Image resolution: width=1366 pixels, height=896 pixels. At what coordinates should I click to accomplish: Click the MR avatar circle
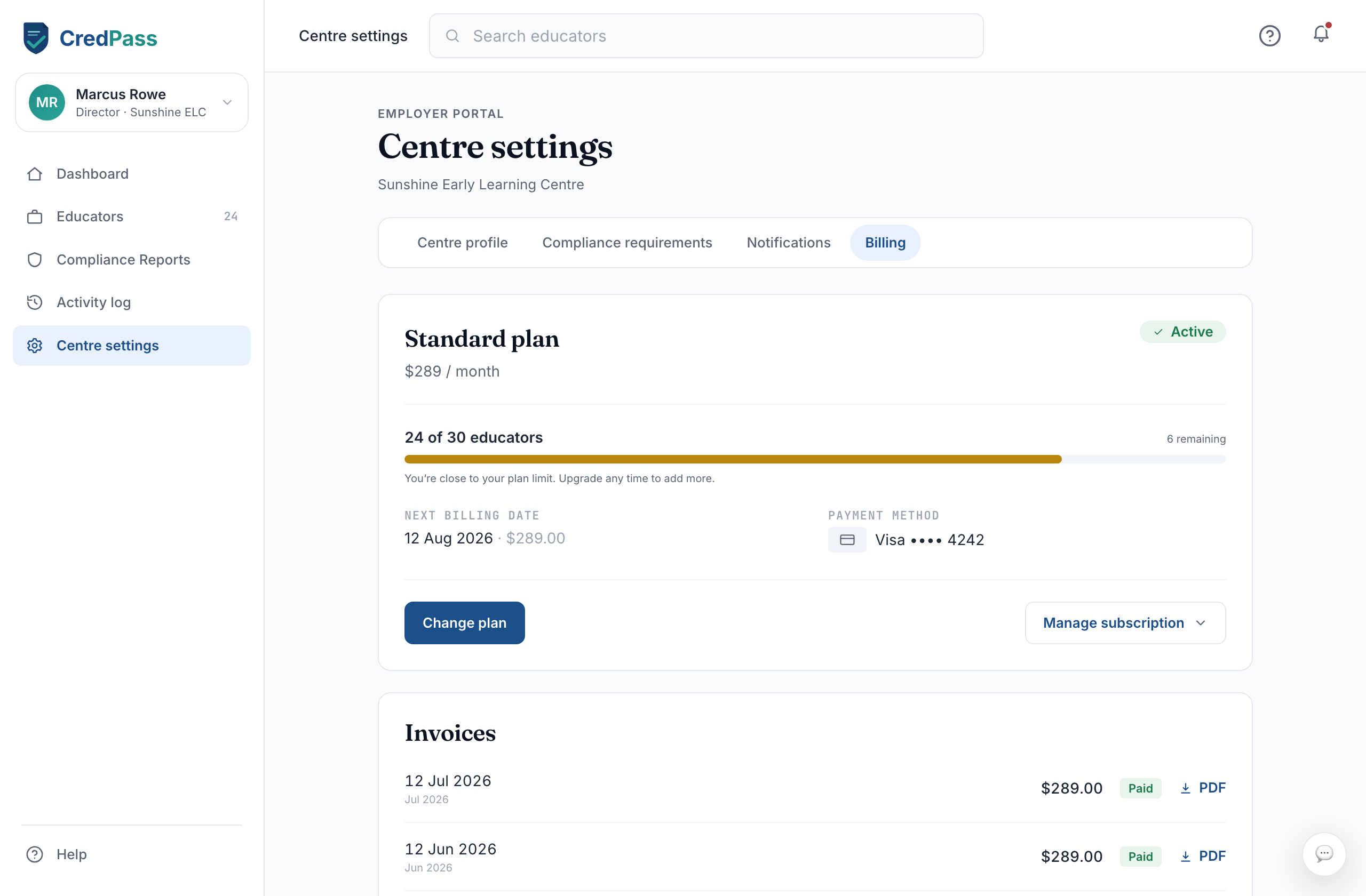pyautogui.click(x=46, y=102)
